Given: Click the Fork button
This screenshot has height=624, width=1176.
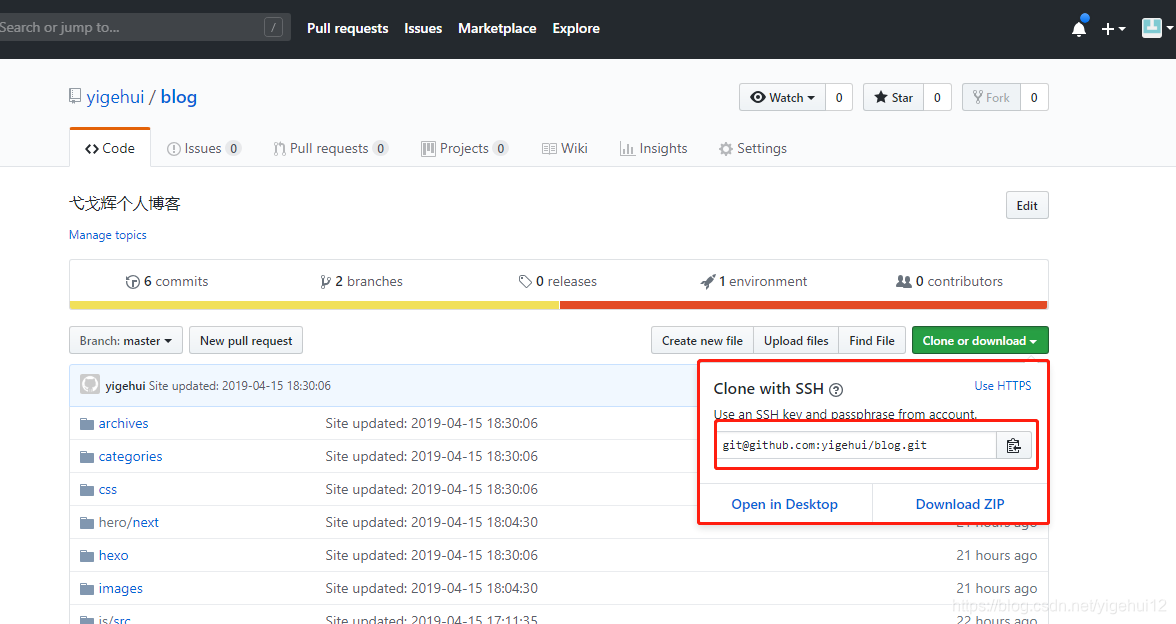Looking at the screenshot, I should (991, 98).
